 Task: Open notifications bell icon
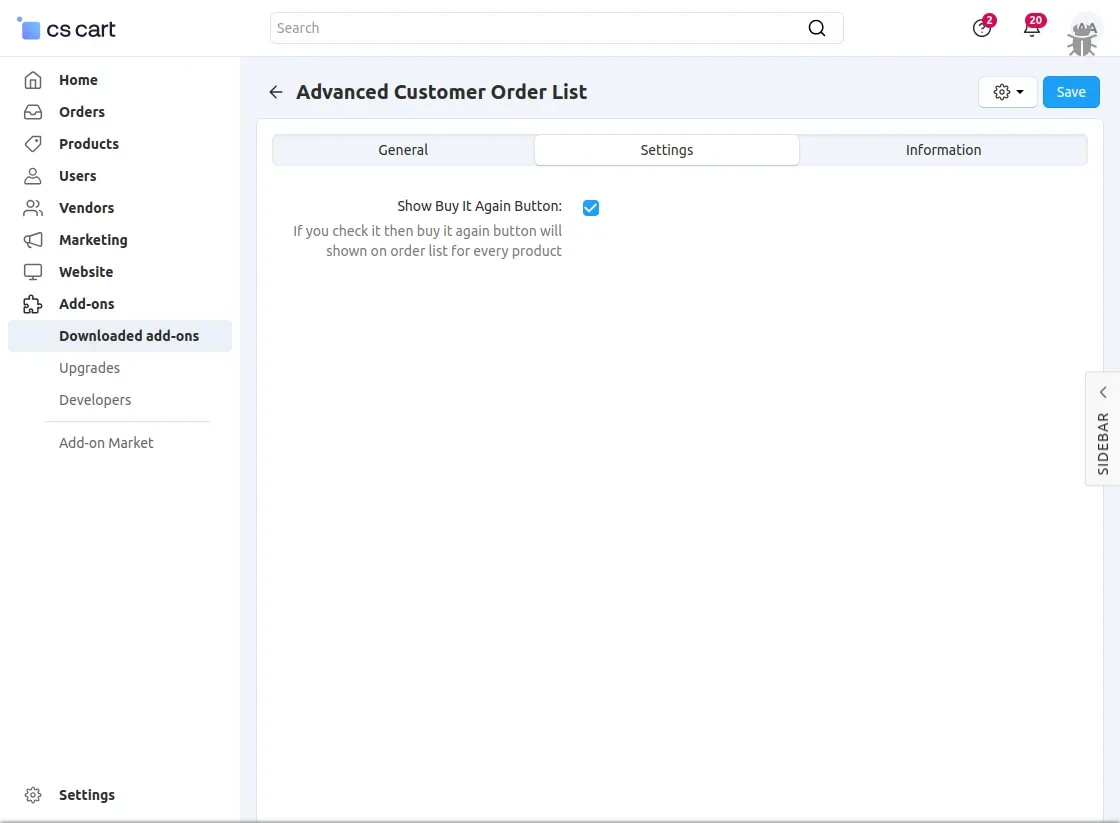(x=1031, y=28)
